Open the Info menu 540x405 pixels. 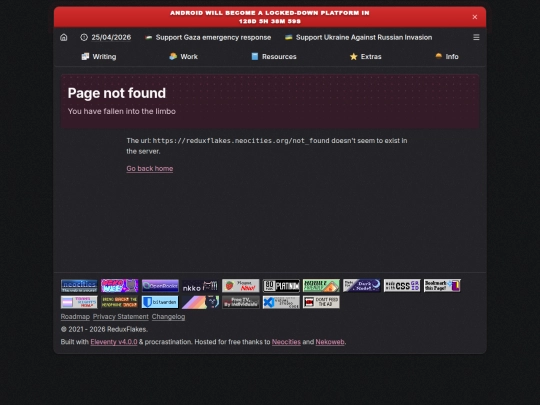point(447,56)
